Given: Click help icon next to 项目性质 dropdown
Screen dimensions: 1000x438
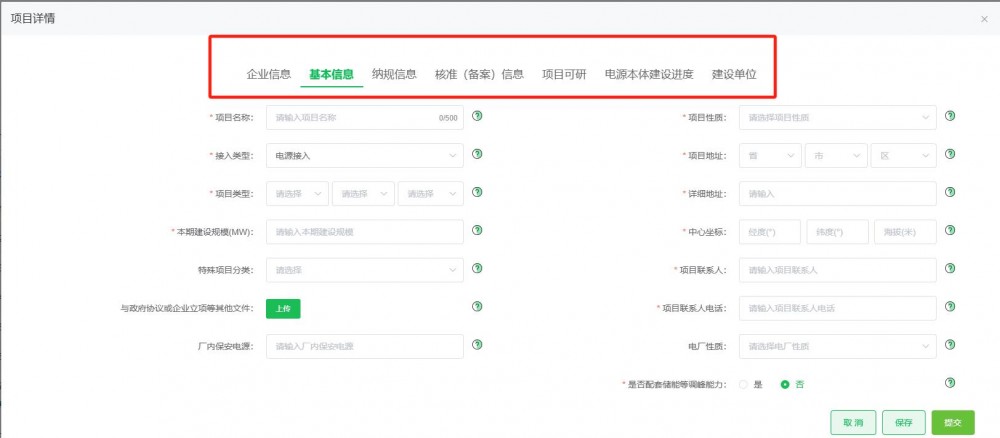Looking at the screenshot, I should 950,117.
